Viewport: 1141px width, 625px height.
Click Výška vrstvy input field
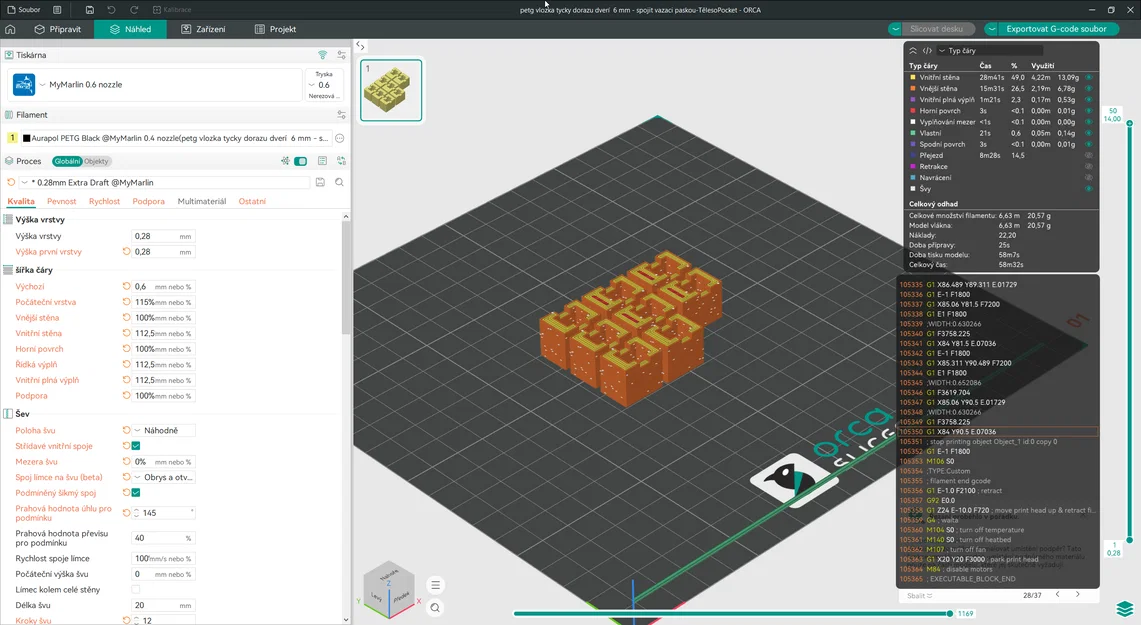(x=164, y=236)
